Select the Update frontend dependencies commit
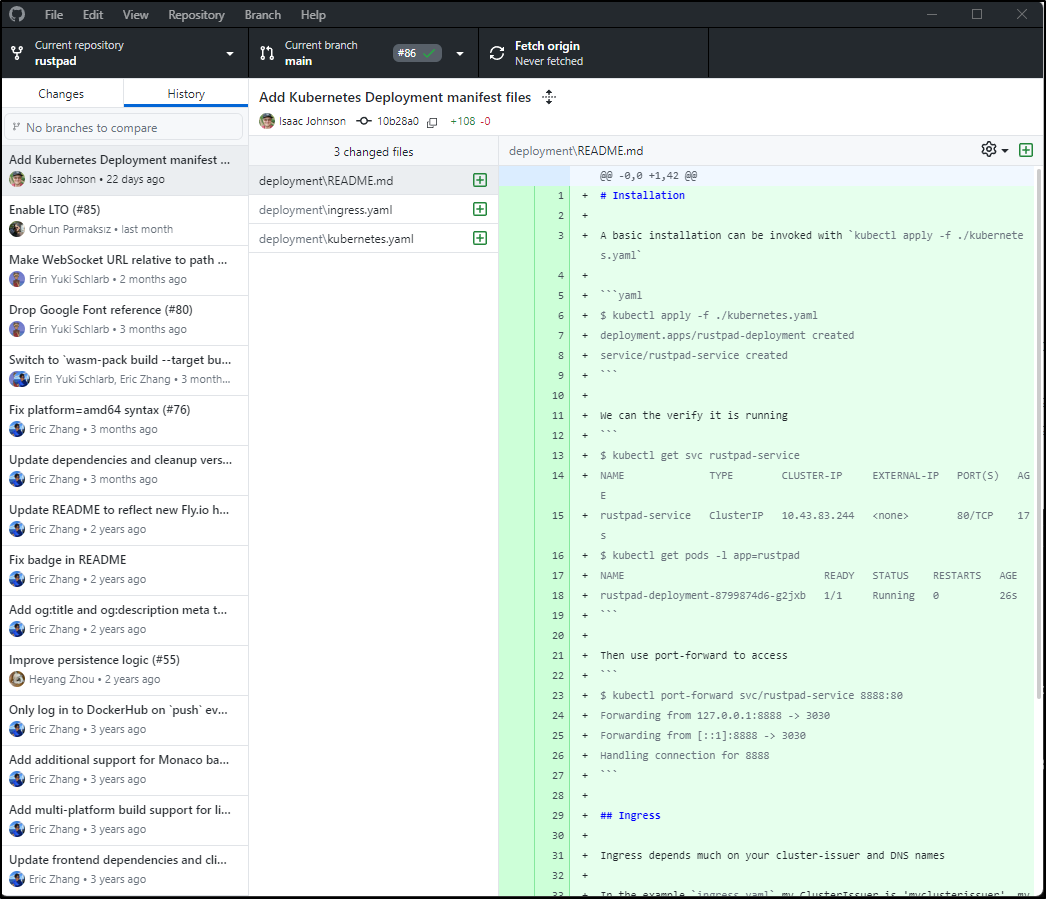This screenshot has height=899, width=1046. pyautogui.click(x=125, y=870)
